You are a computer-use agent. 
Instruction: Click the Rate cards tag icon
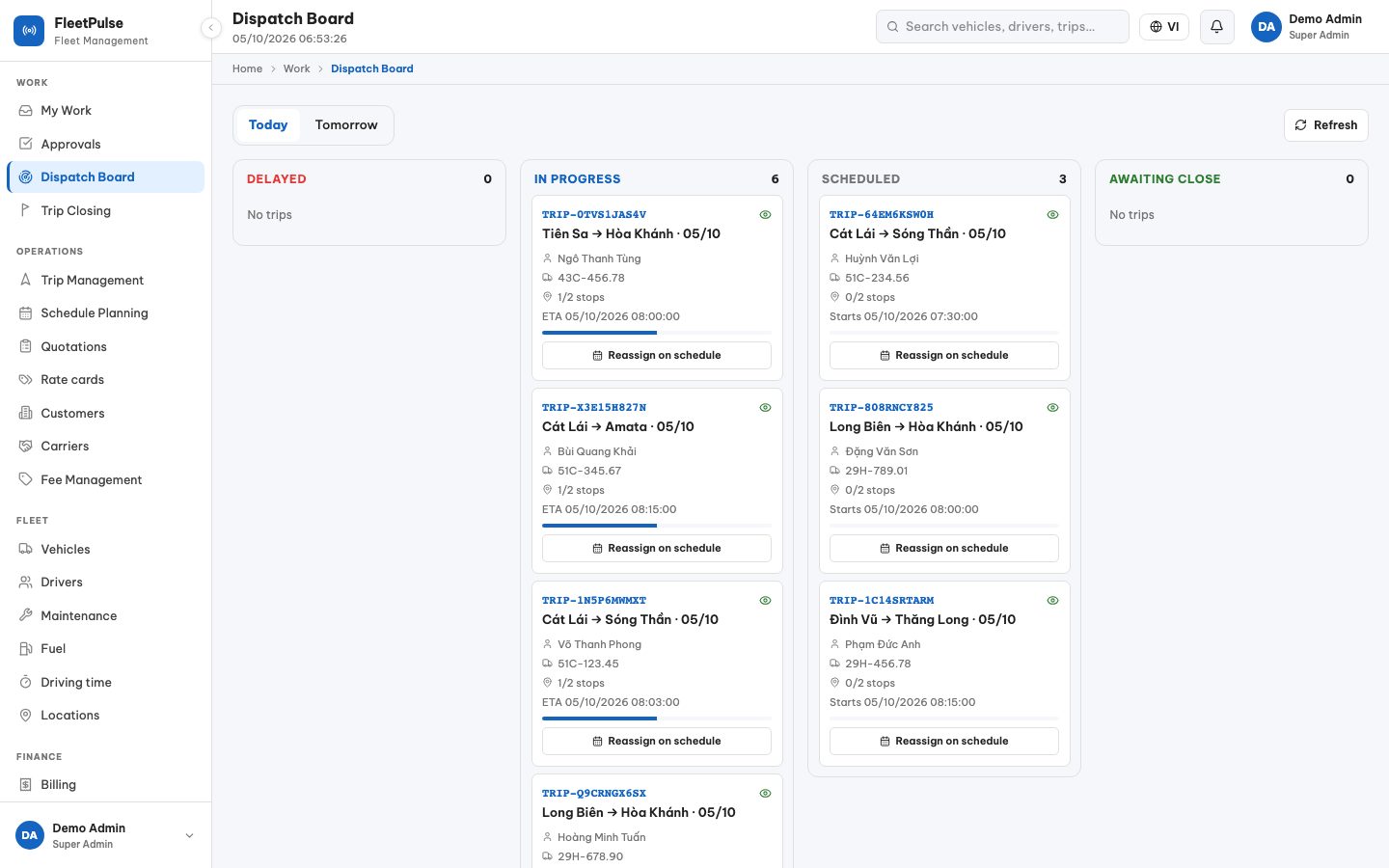[x=26, y=380]
